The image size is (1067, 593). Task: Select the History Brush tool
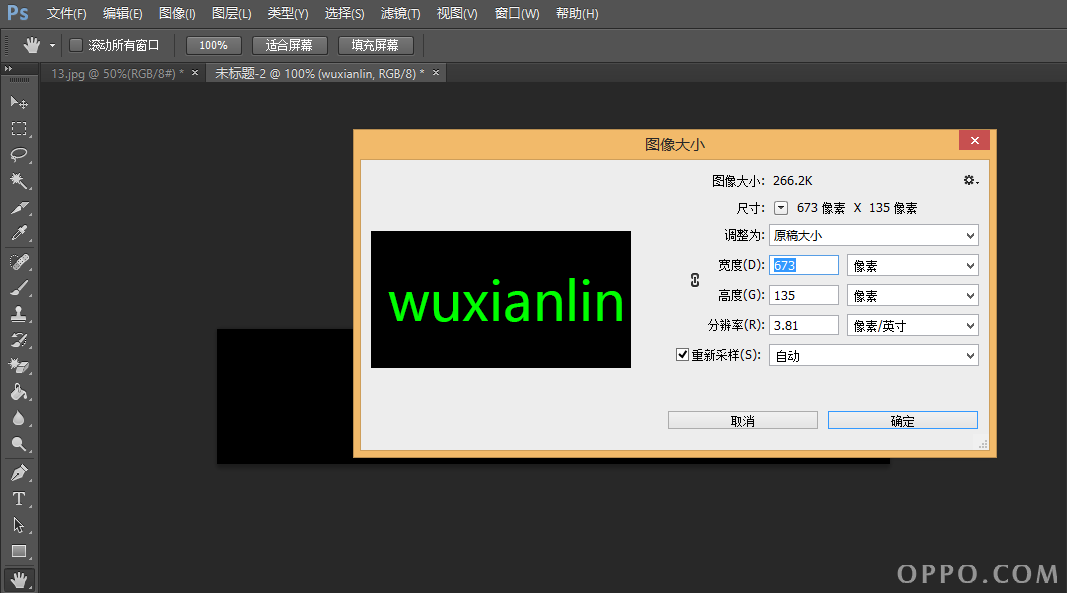point(19,340)
